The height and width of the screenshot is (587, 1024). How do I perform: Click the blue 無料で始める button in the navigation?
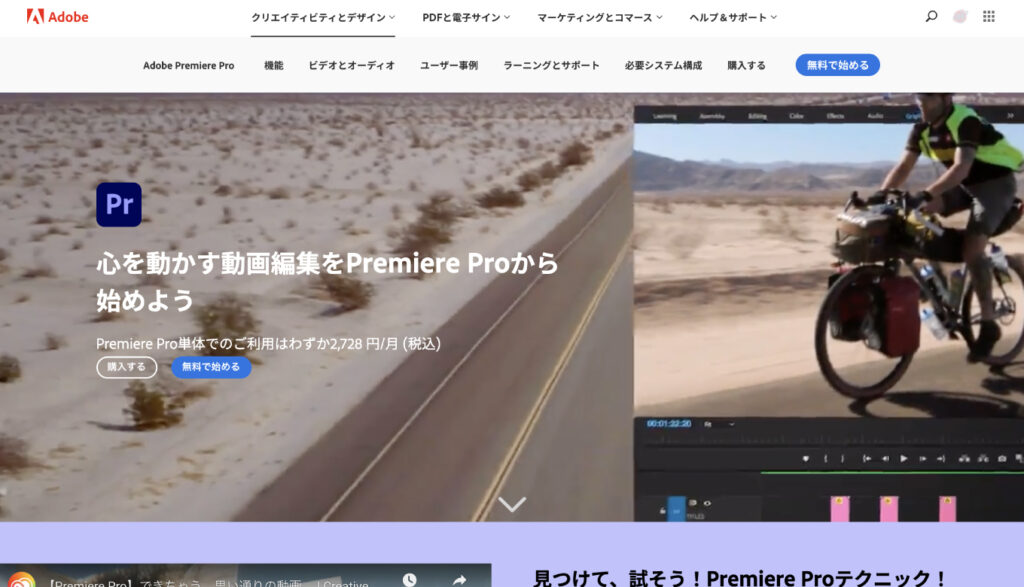pos(837,65)
